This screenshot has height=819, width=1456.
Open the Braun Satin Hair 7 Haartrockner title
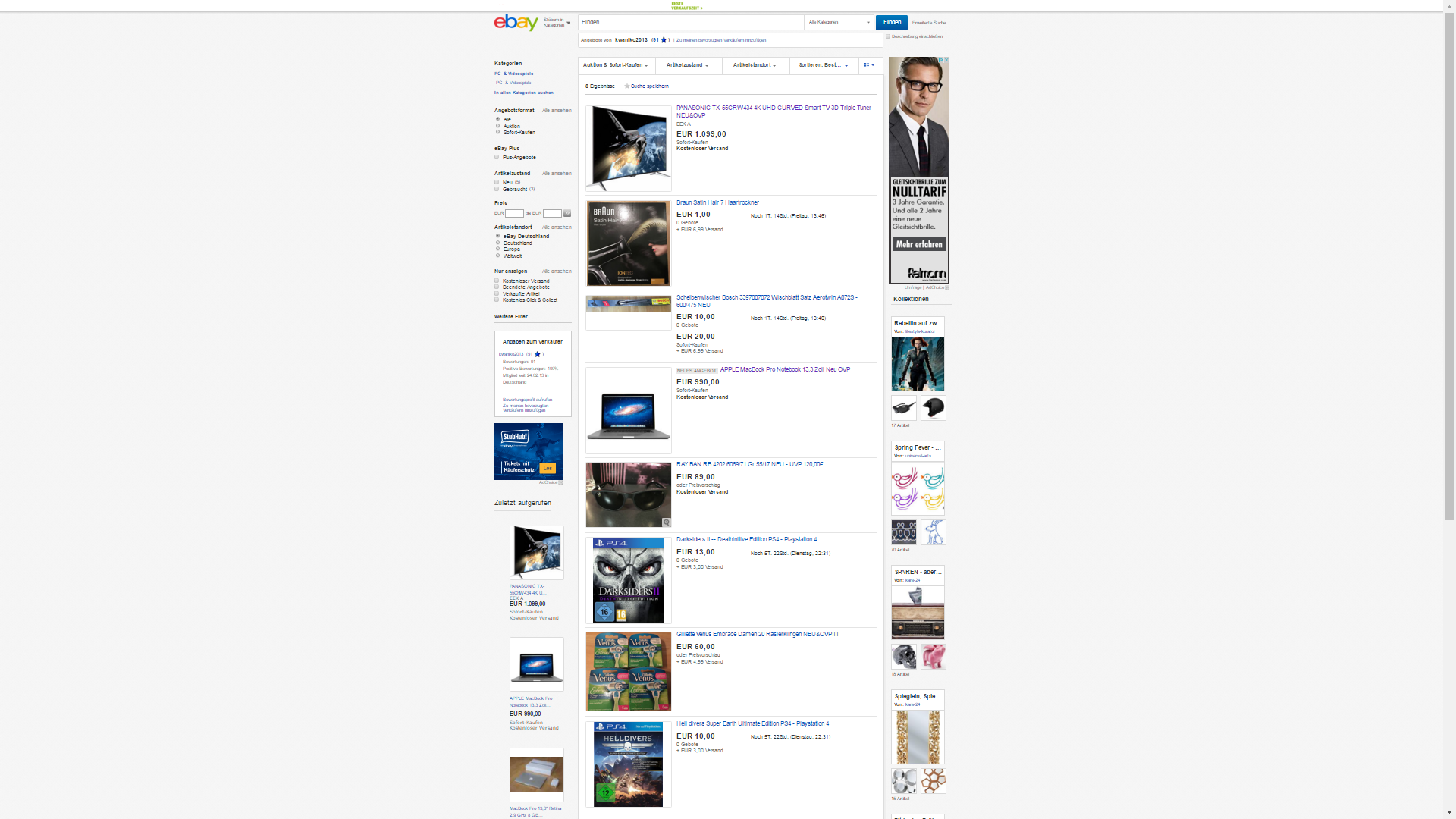[717, 202]
